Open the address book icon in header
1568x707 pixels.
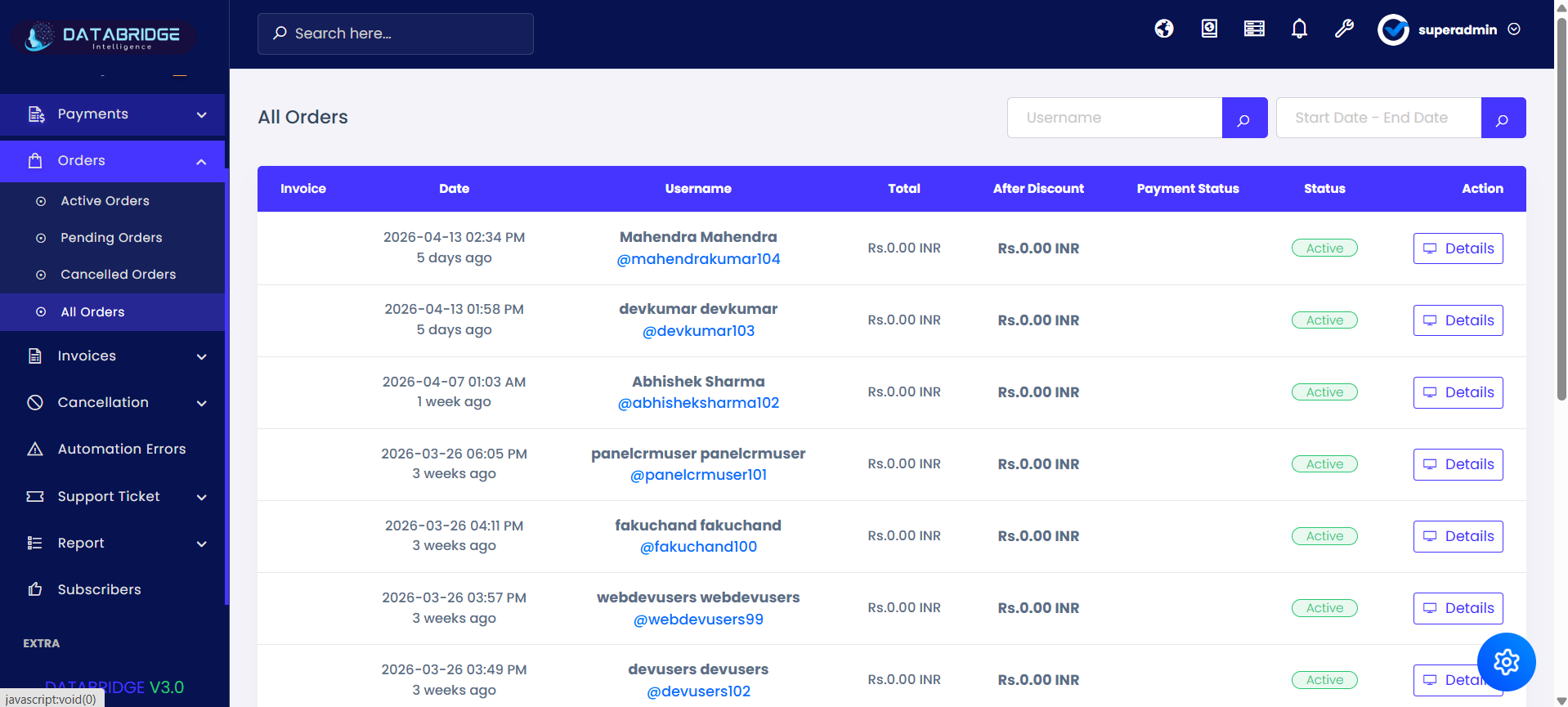pyautogui.click(x=1209, y=29)
